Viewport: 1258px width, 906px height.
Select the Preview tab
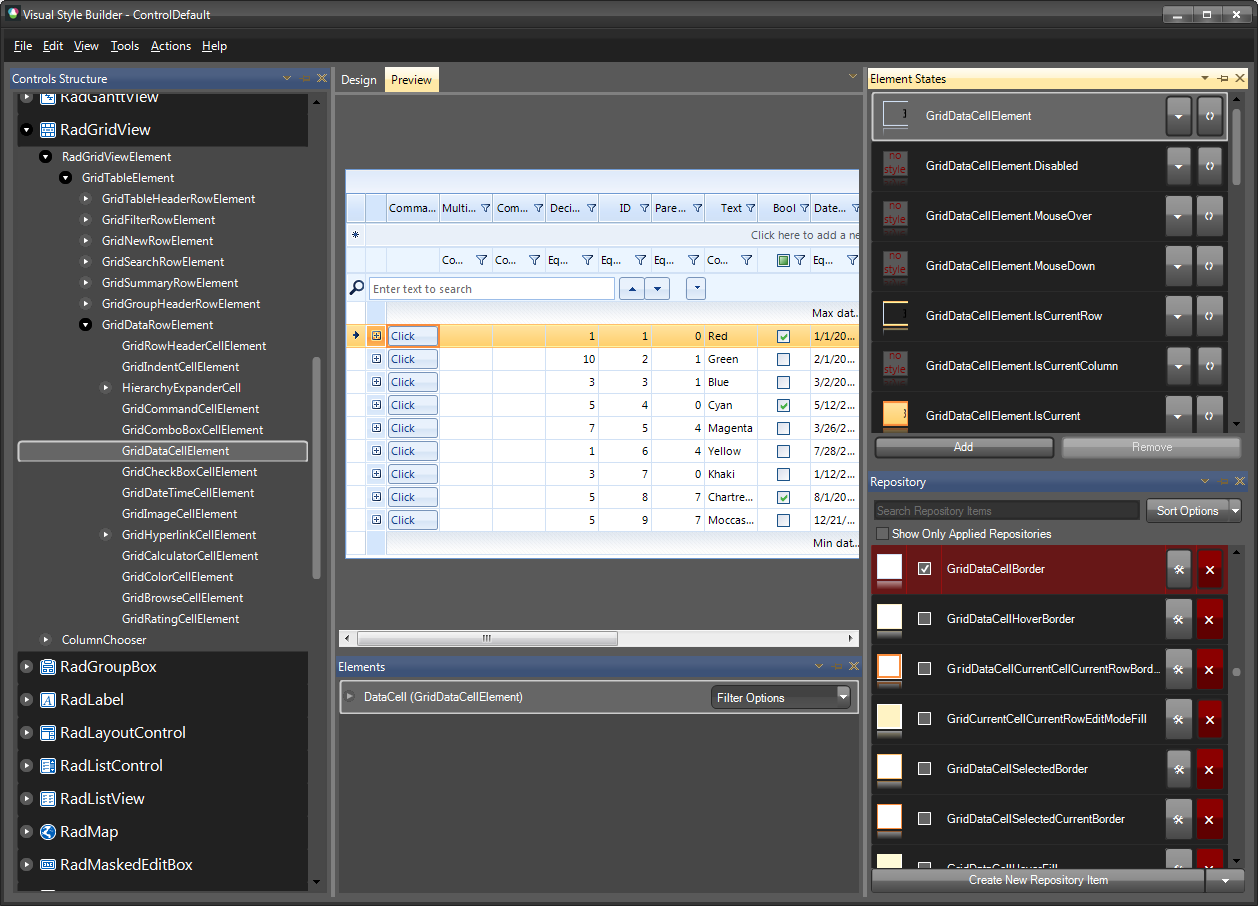[411, 80]
